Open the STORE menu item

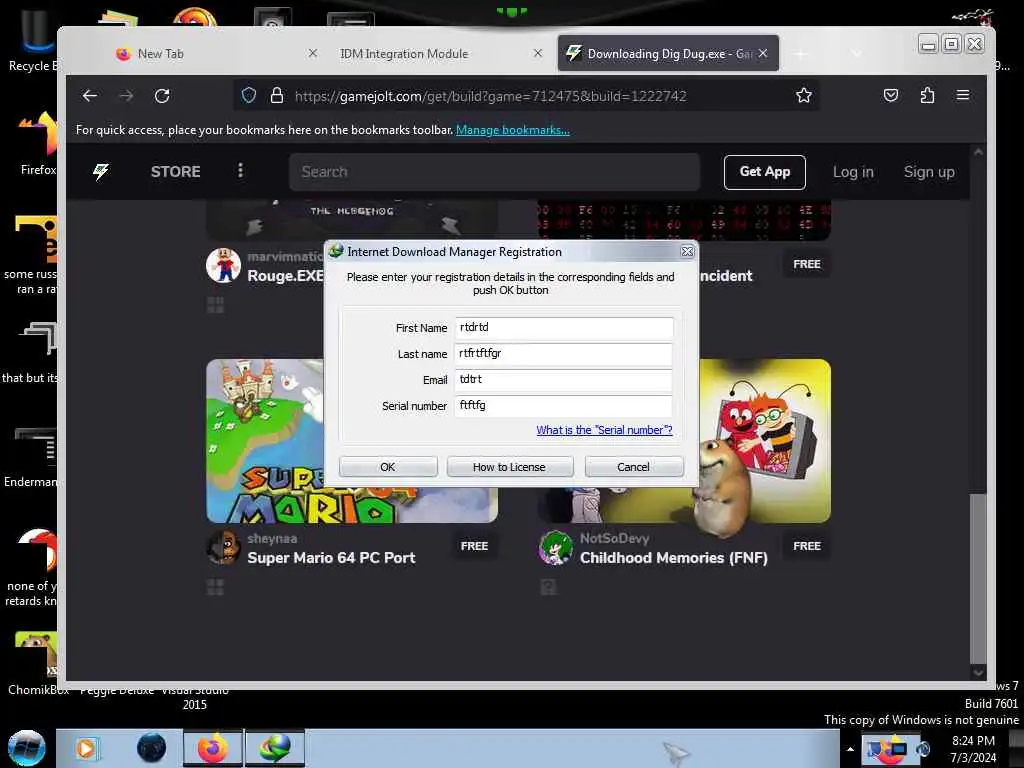(x=175, y=172)
